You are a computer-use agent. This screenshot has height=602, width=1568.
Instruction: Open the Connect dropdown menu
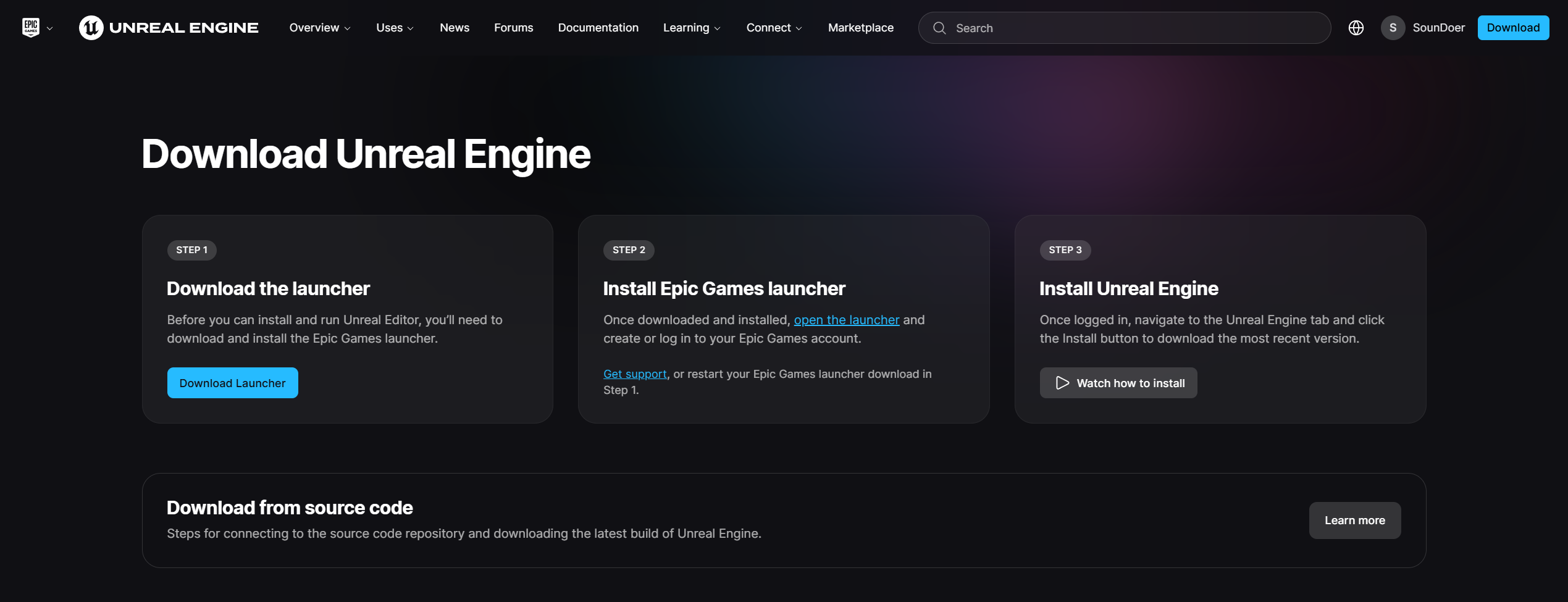(x=774, y=28)
